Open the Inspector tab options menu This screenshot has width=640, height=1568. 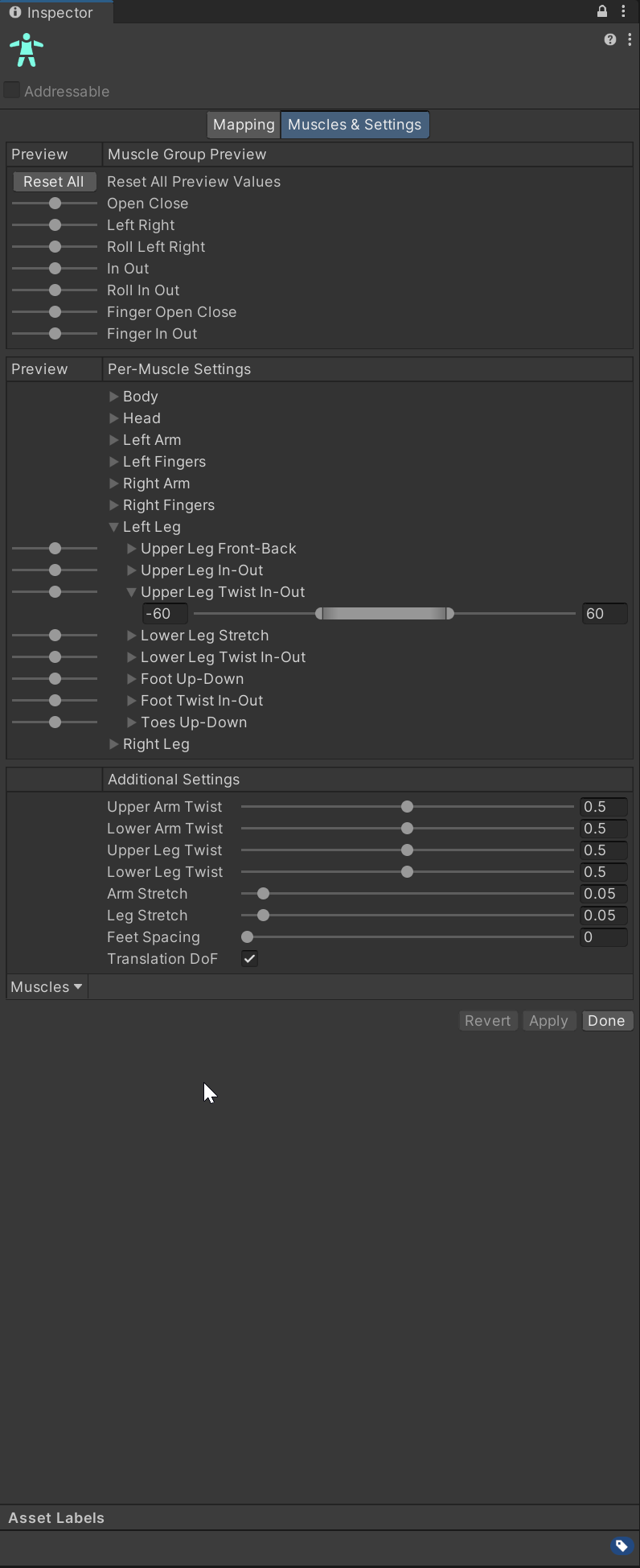tap(623, 11)
